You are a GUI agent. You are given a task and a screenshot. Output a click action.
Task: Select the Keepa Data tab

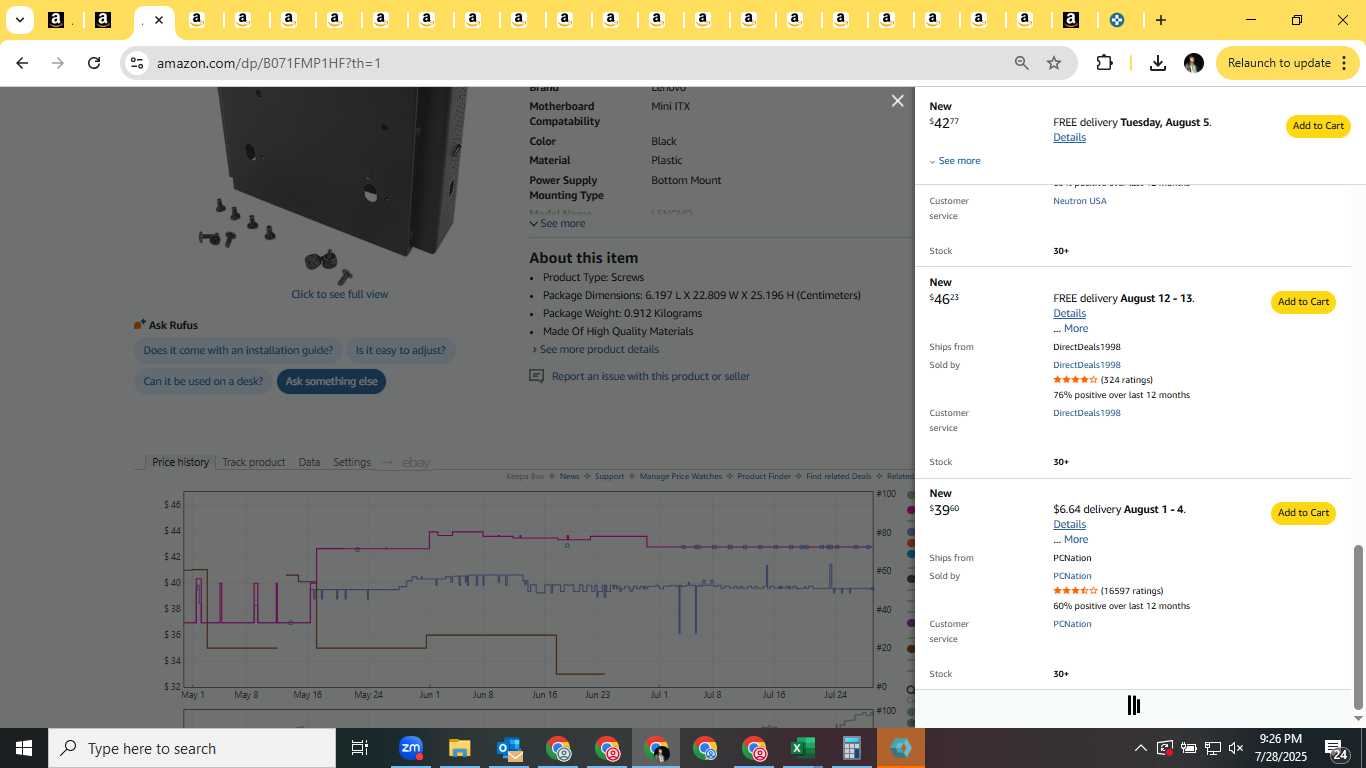click(x=309, y=462)
